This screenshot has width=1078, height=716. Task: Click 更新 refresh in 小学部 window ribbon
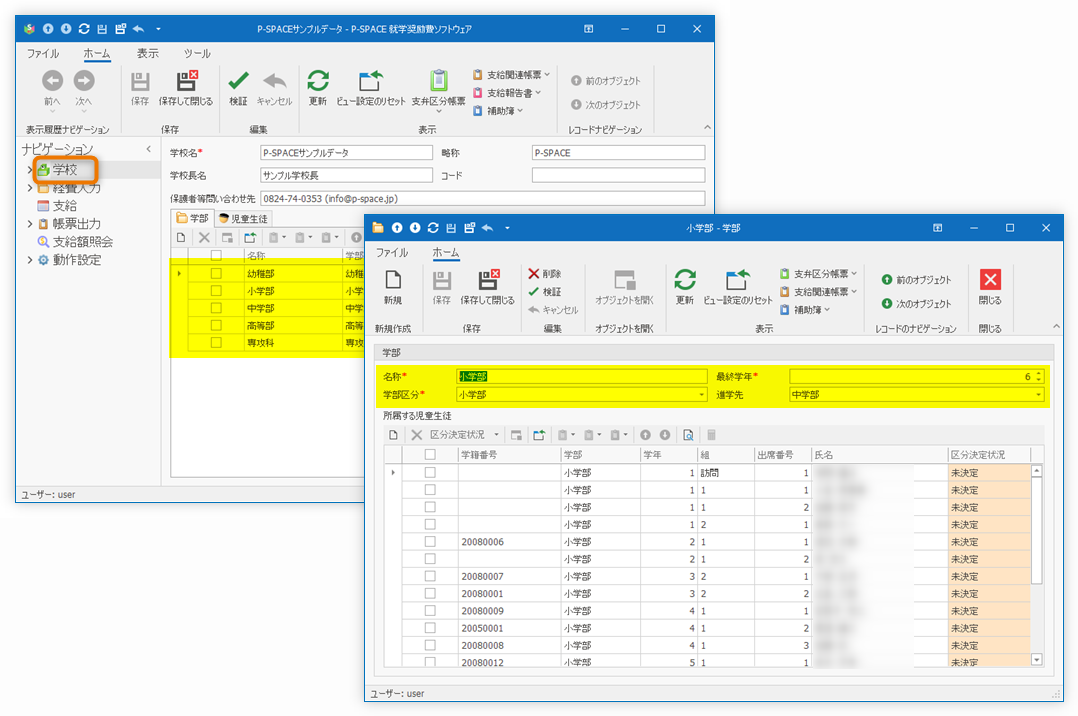click(x=685, y=288)
